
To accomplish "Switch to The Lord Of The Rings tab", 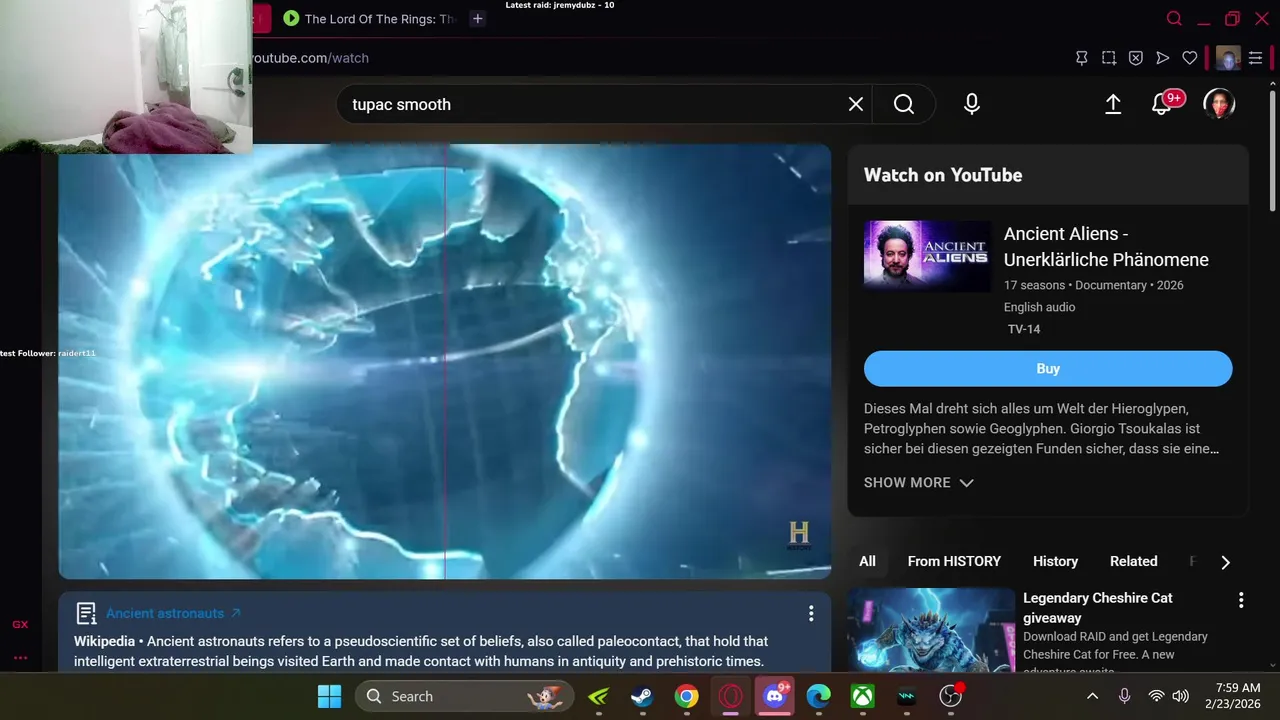I will (x=370, y=18).
